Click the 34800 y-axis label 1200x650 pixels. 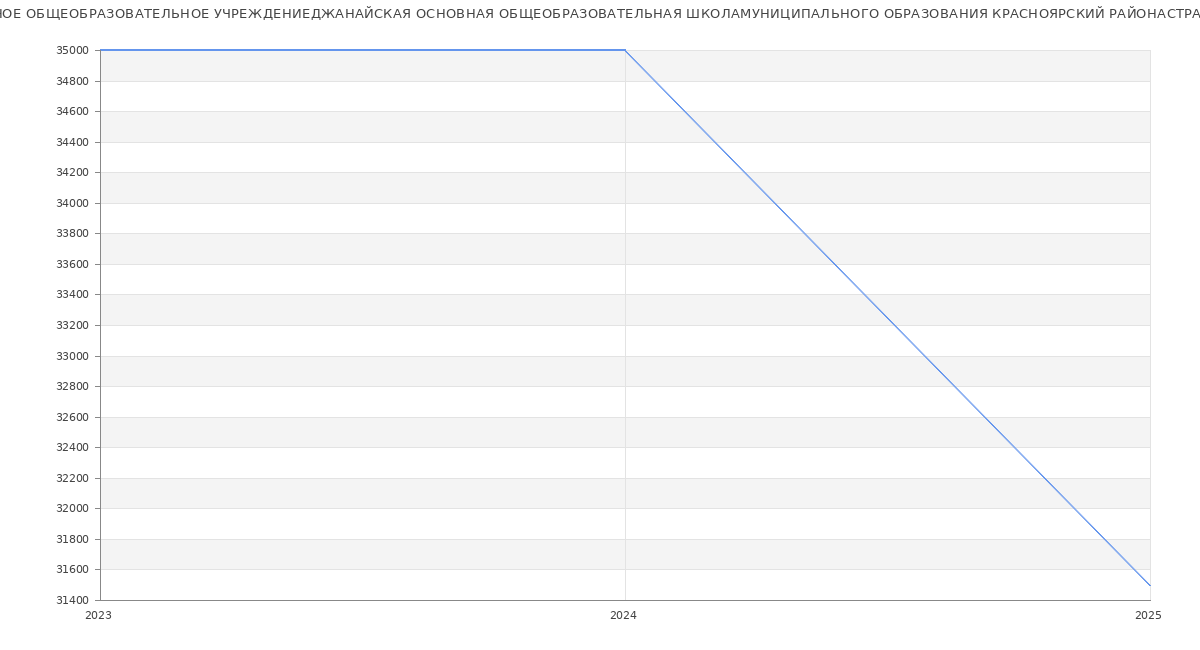72,81
